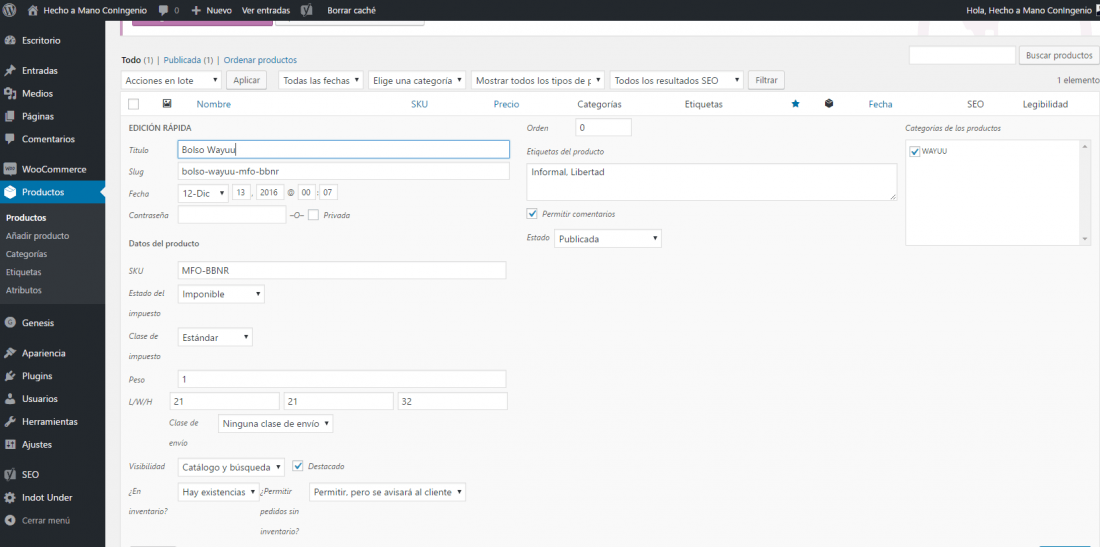Click the Herramientas wrench icon
This screenshot has width=1100, height=547.
(10, 421)
